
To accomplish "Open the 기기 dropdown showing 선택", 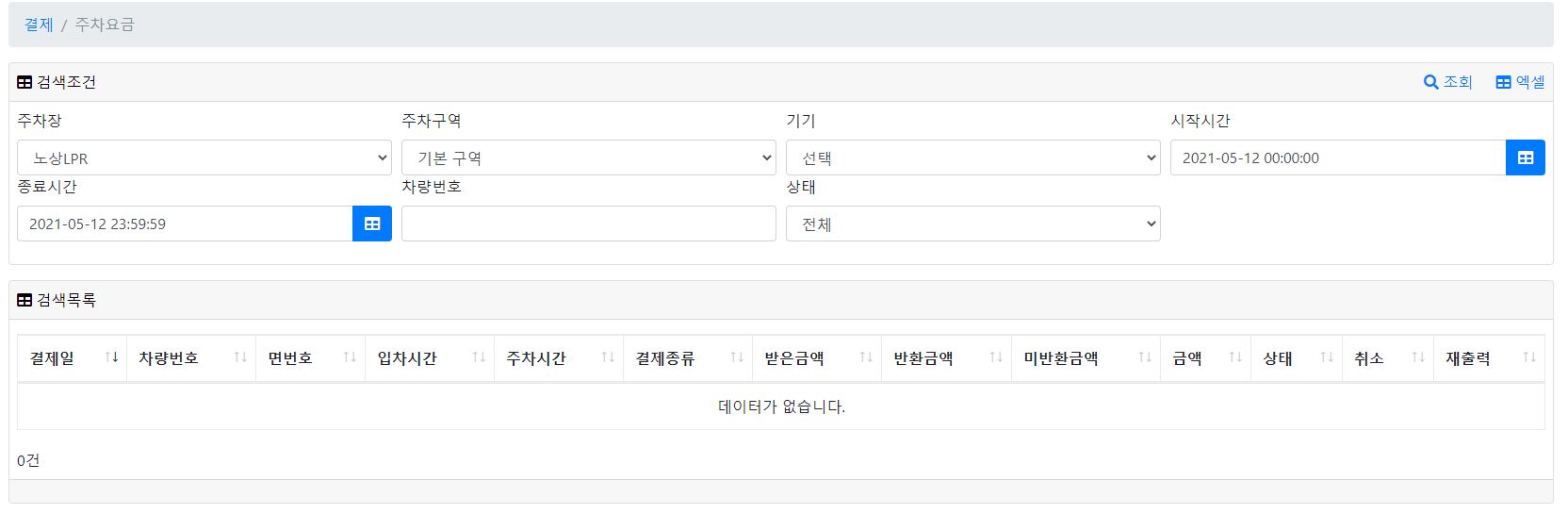I will 973,158.
